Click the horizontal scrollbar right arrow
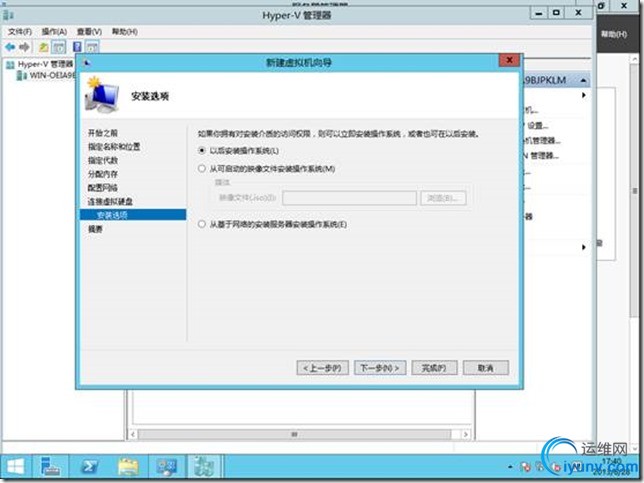This screenshot has width=644, height=483. point(466,434)
